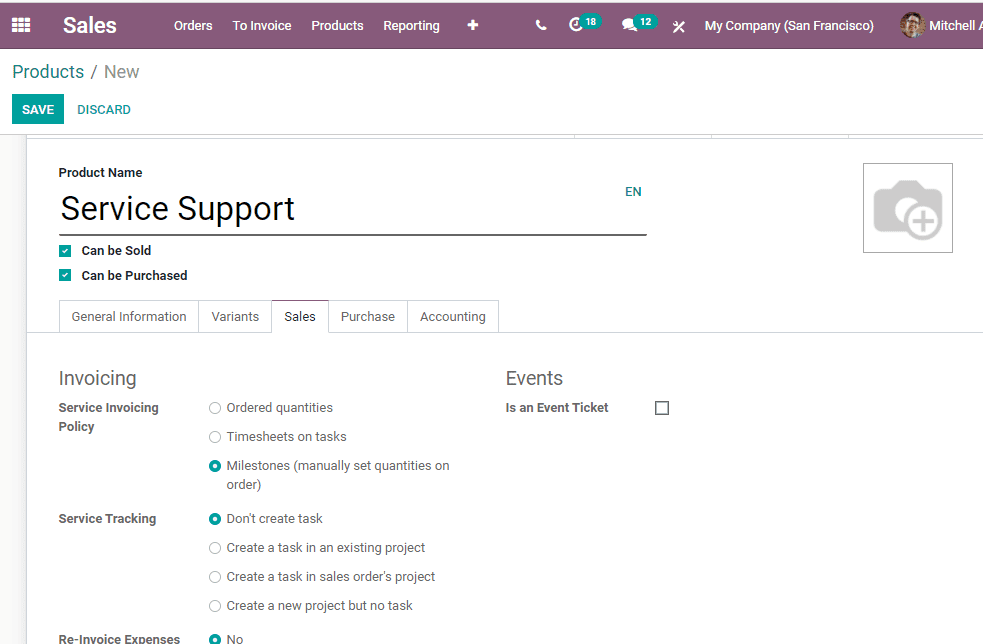This screenshot has height=644, width=983.
Task: Click the Events section heading
Action: pos(534,378)
